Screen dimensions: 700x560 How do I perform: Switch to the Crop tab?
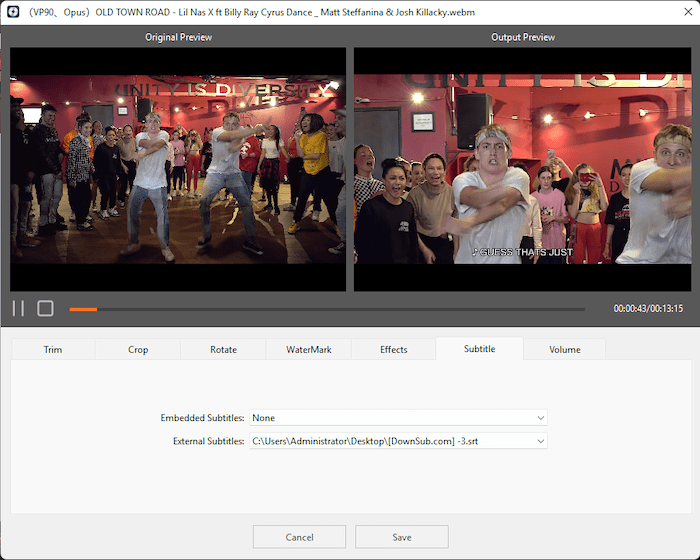138,349
